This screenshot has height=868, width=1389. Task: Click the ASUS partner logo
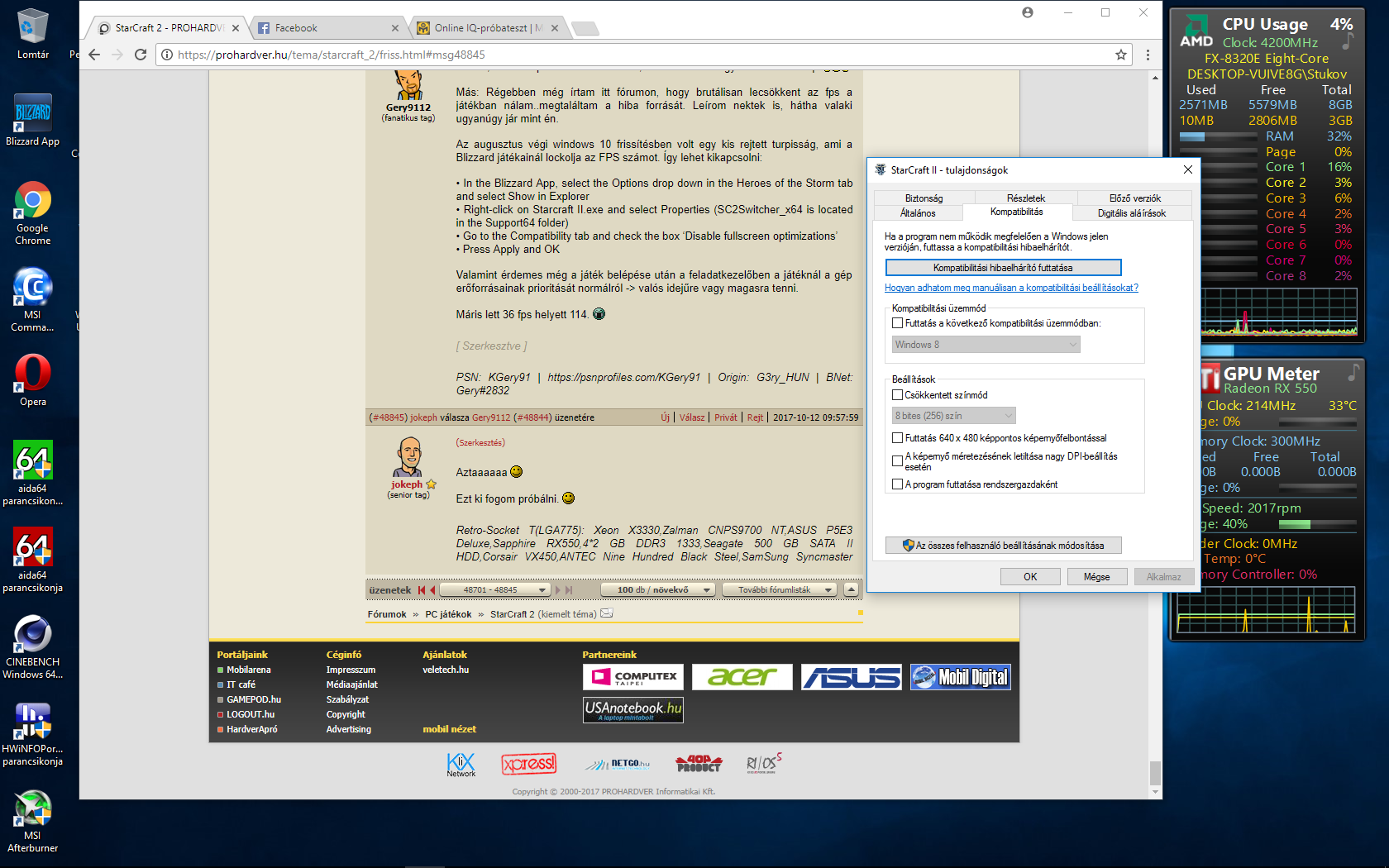[x=852, y=677]
